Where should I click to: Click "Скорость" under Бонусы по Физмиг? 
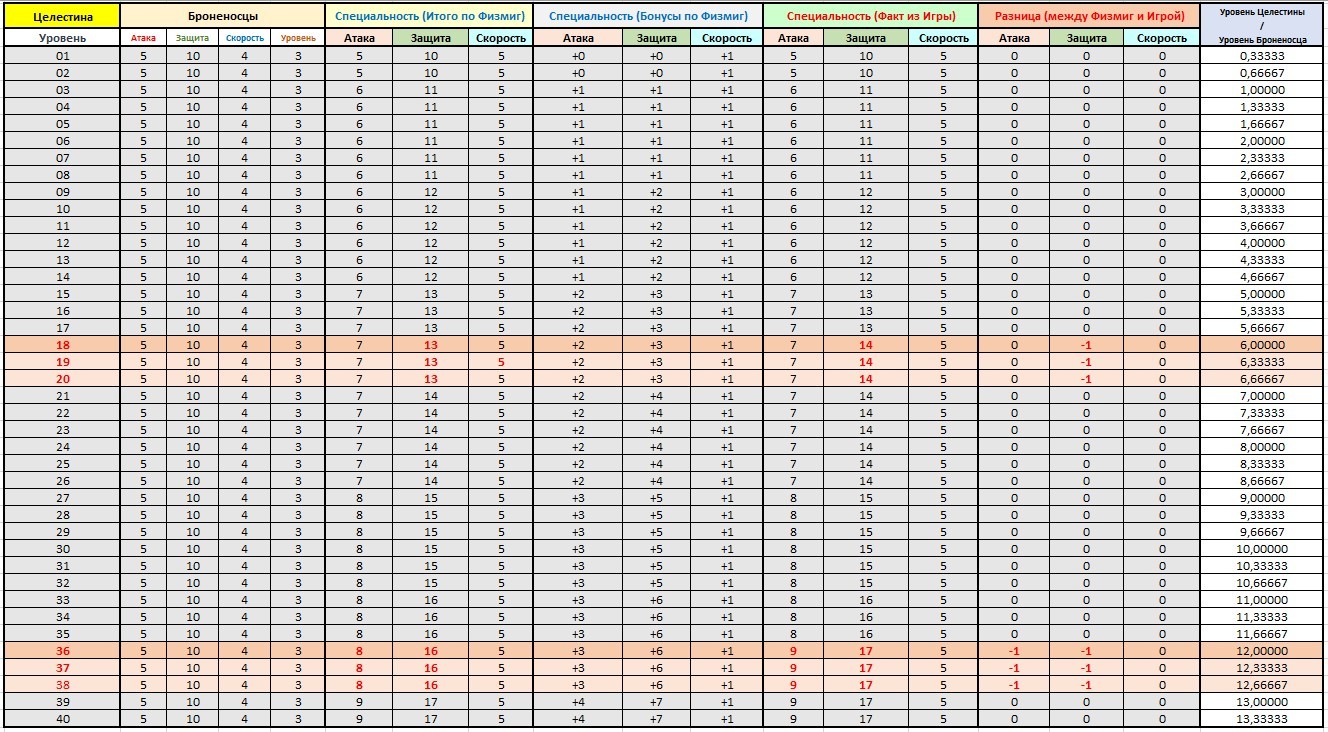(x=726, y=38)
